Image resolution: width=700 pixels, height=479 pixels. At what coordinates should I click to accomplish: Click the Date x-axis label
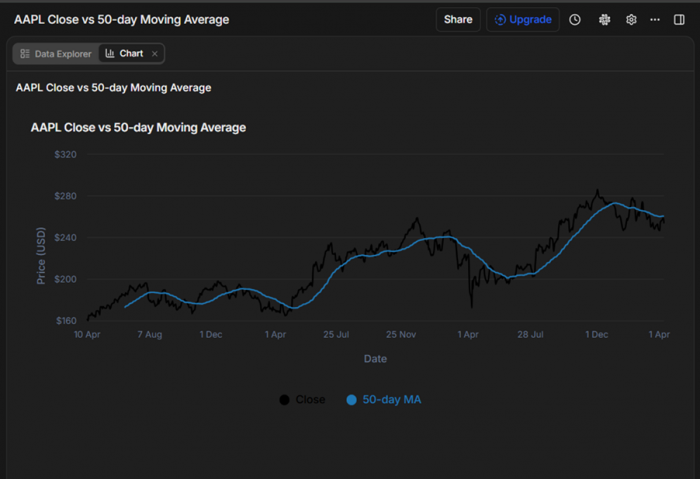(375, 358)
